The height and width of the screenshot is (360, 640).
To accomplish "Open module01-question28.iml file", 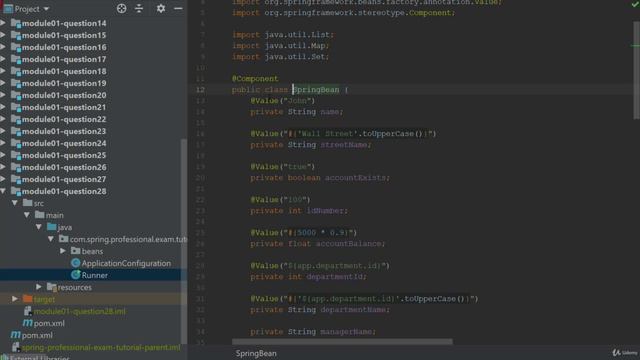I will [80, 311].
